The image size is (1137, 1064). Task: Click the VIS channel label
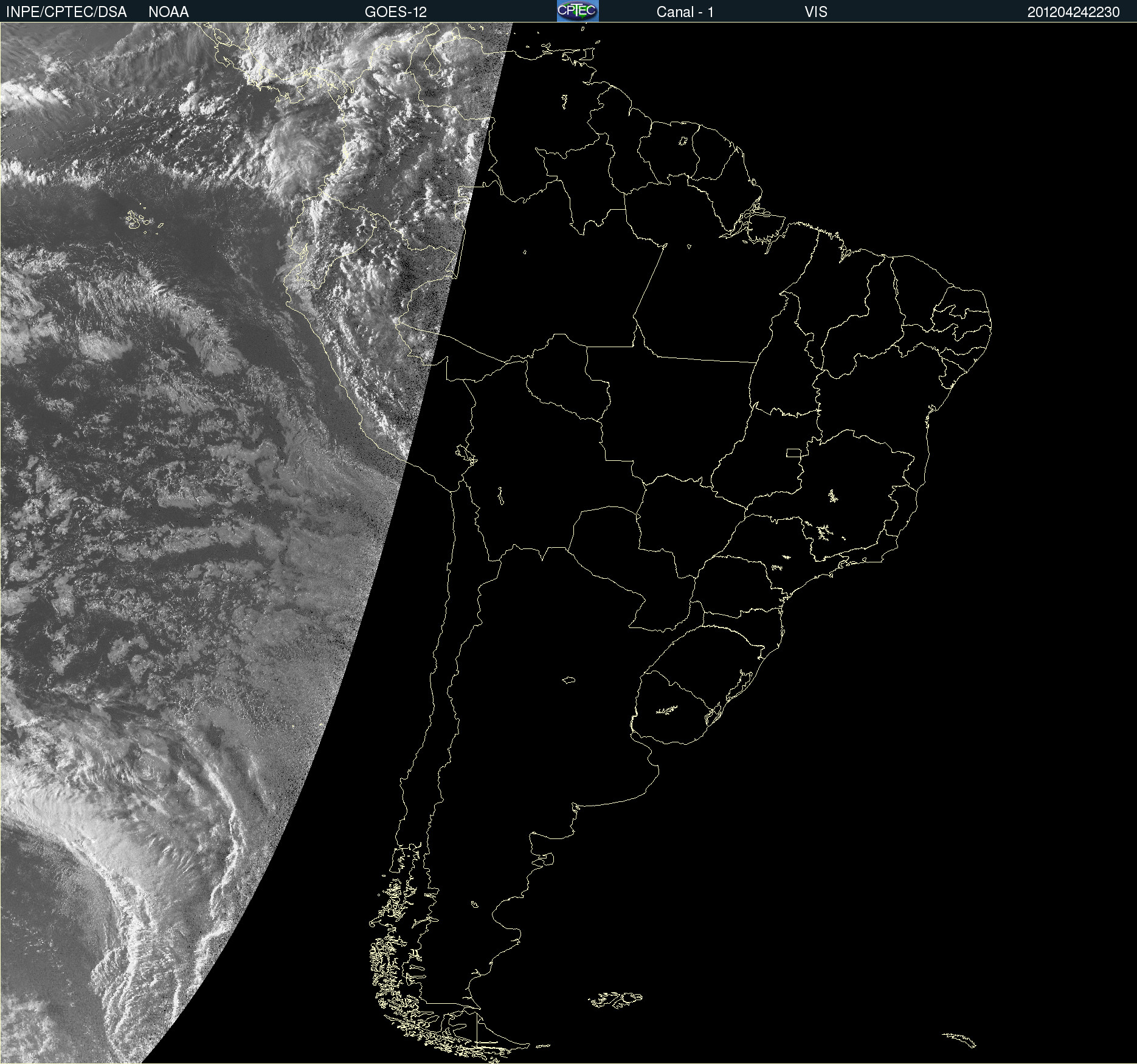[x=816, y=12]
